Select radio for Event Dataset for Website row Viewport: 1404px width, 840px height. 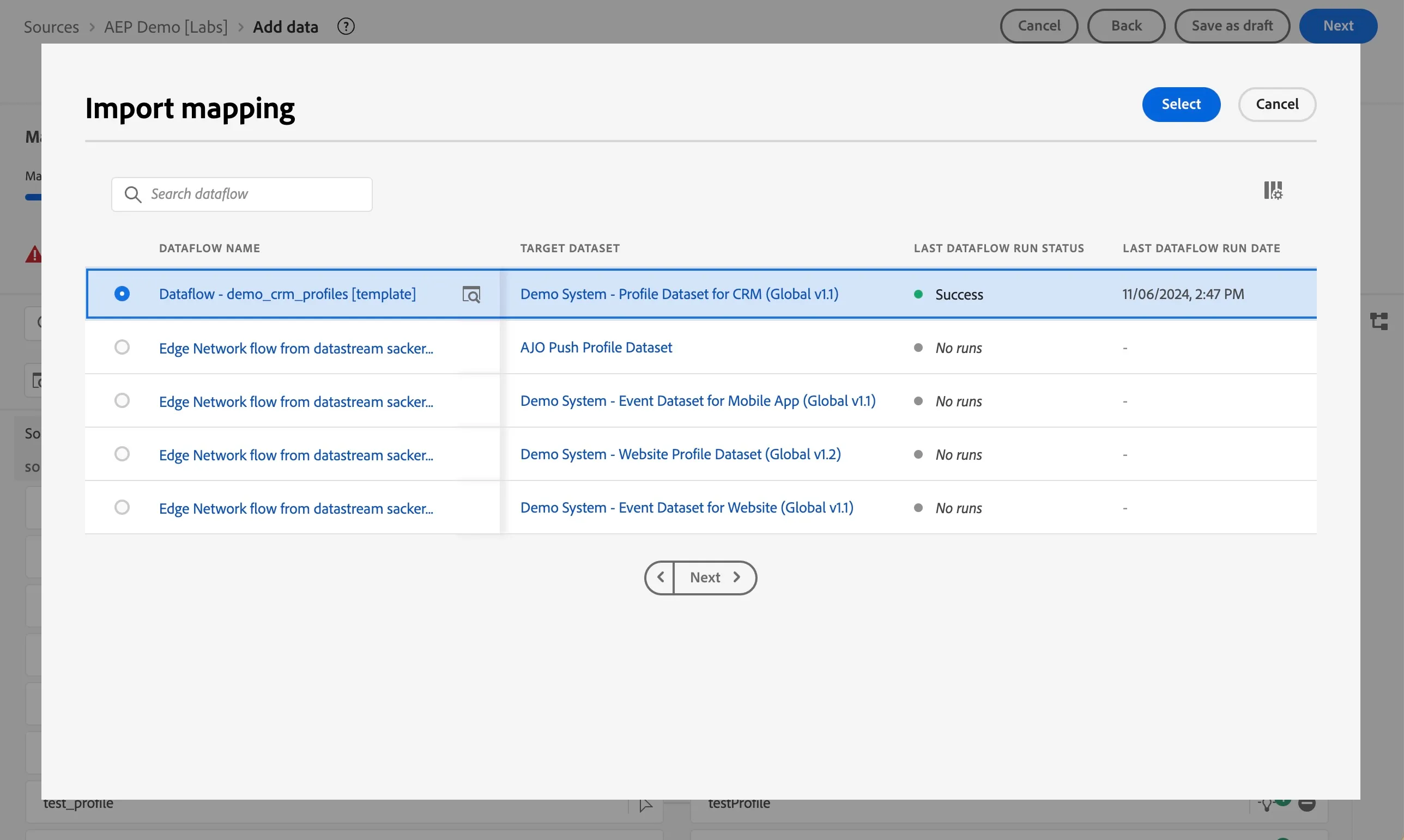[x=122, y=507]
